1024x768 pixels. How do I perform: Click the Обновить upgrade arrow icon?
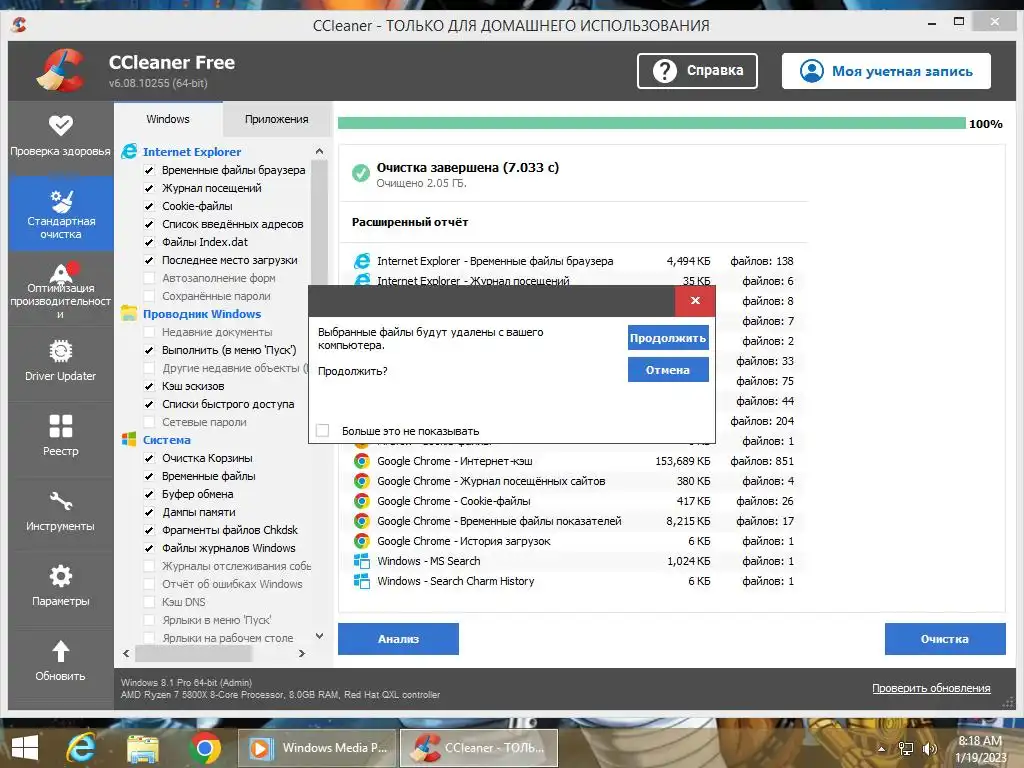tap(61, 652)
